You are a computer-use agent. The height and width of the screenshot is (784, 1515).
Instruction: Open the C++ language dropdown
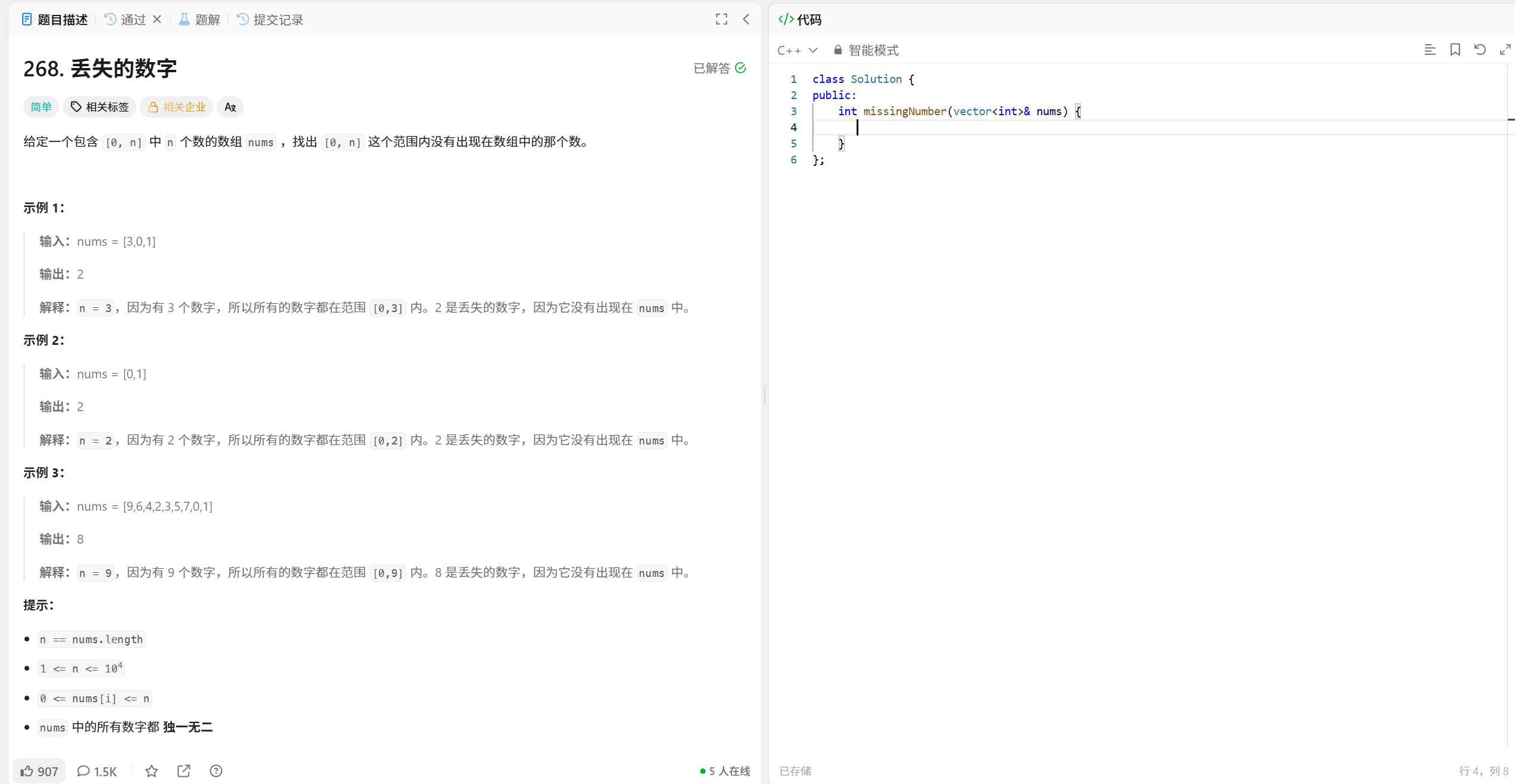point(797,51)
